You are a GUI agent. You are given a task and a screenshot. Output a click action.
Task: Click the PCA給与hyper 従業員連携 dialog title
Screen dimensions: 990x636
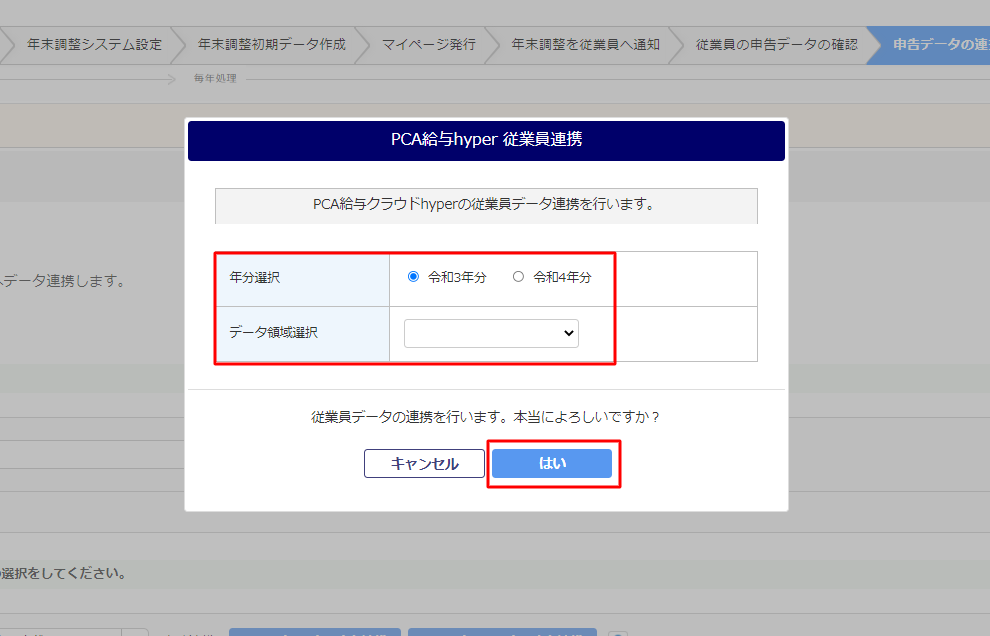(x=486, y=139)
